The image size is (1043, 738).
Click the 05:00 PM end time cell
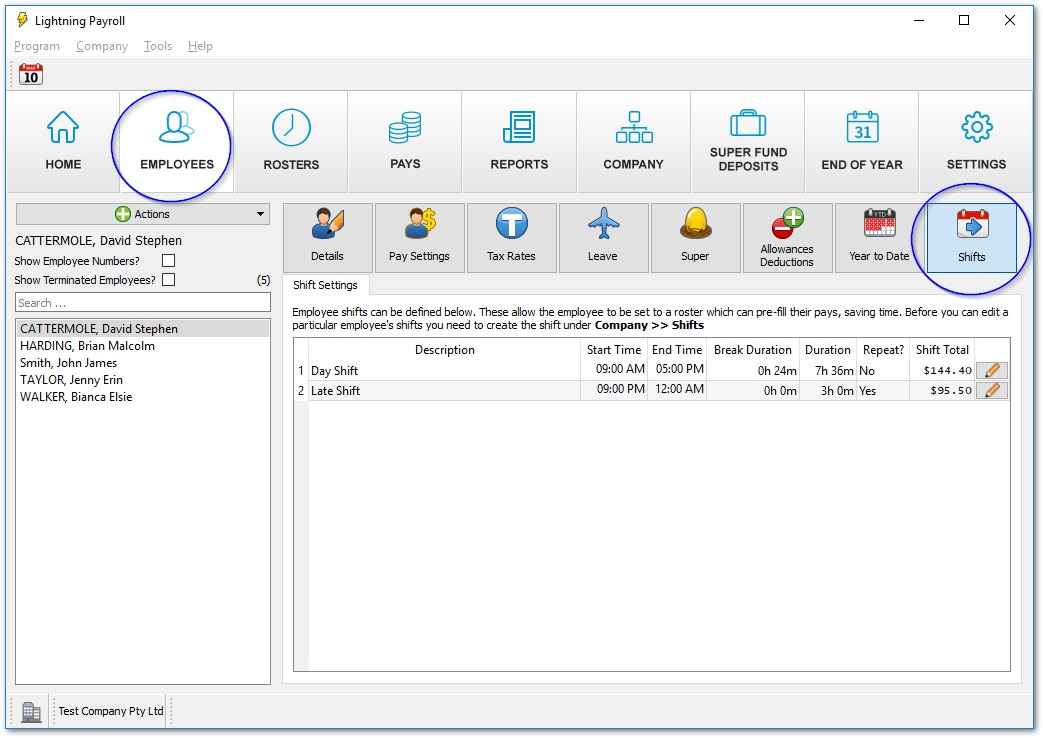pyautogui.click(x=676, y=370)
